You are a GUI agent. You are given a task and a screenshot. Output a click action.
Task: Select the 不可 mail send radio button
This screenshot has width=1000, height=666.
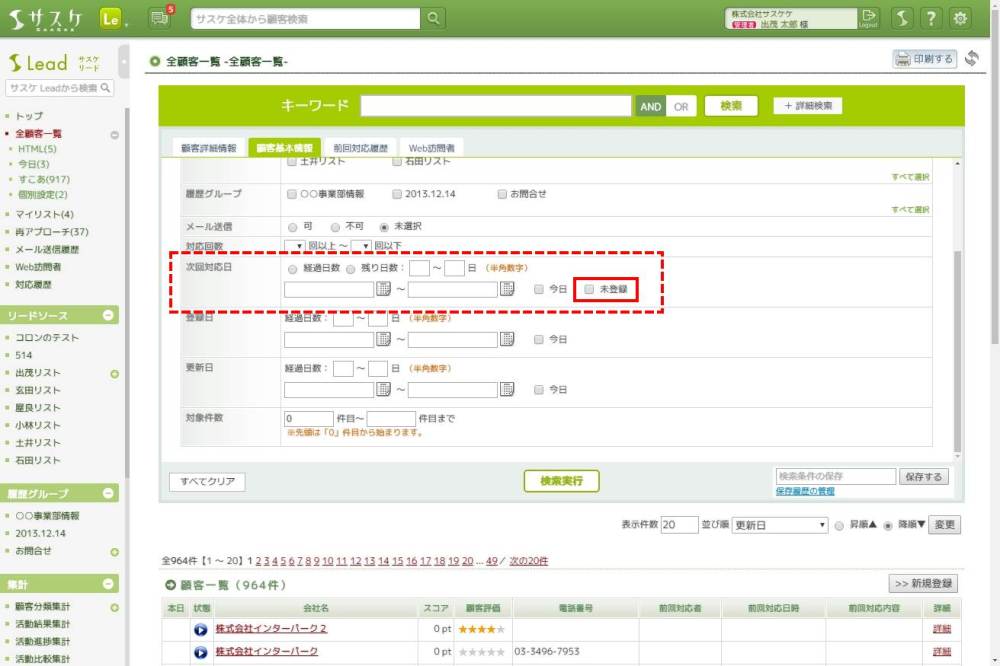coord(335,227)
